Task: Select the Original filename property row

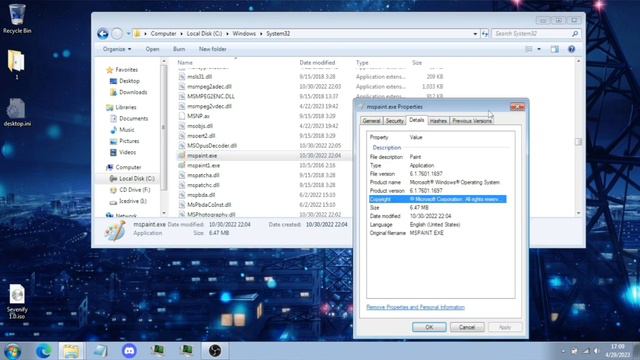Action: pos(437,233)
